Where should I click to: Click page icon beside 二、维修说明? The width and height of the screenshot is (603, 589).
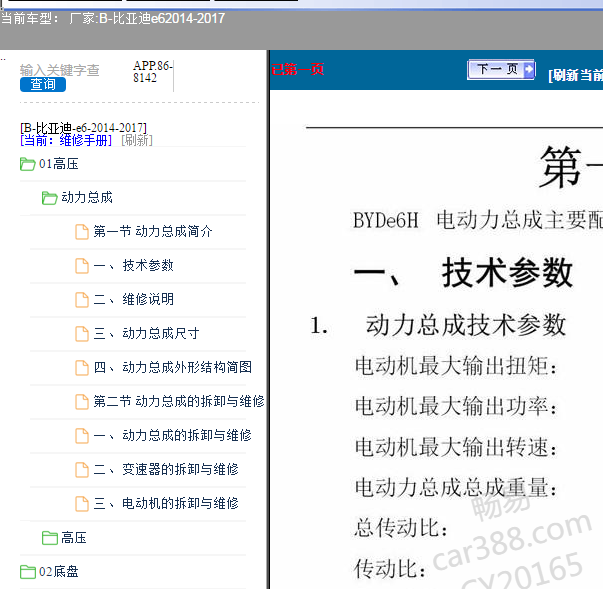pyautogui.click(x=82, y=299)
